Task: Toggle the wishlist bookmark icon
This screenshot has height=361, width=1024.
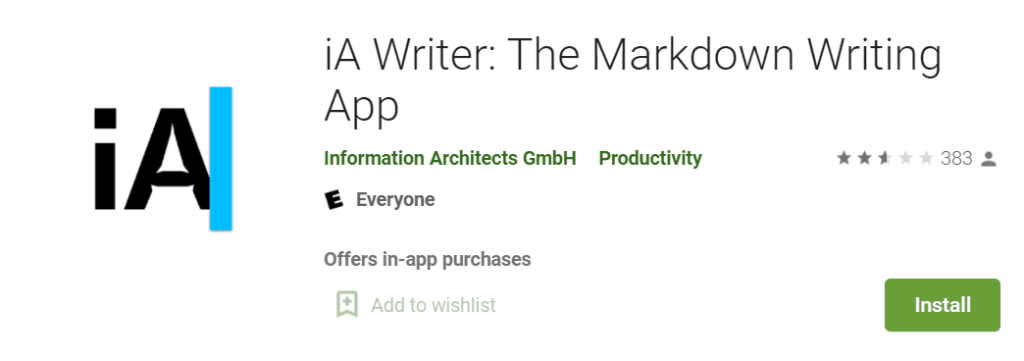Action: (347, 304)
